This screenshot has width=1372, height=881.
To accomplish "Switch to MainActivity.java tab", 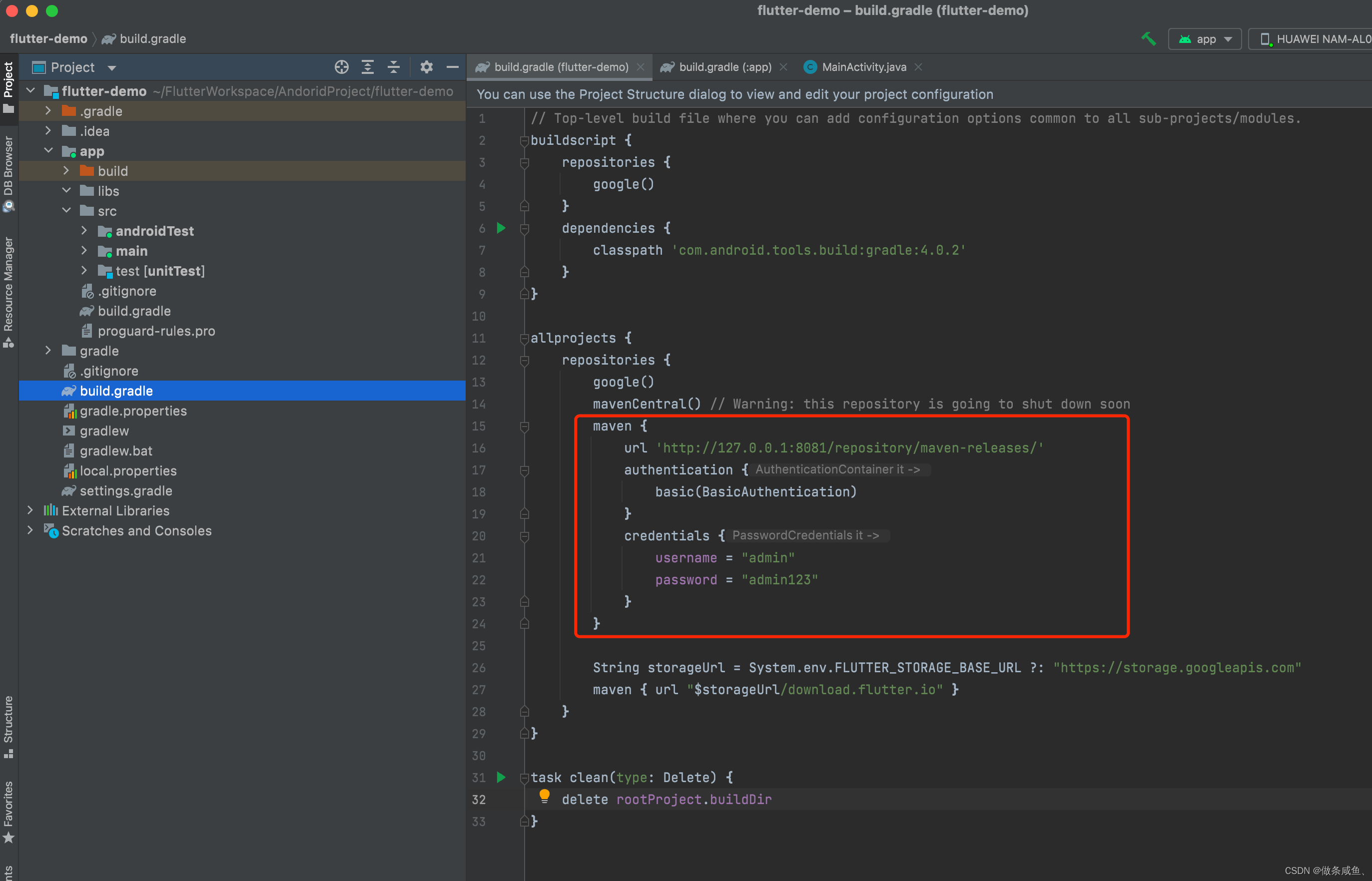I will [863, 67].
